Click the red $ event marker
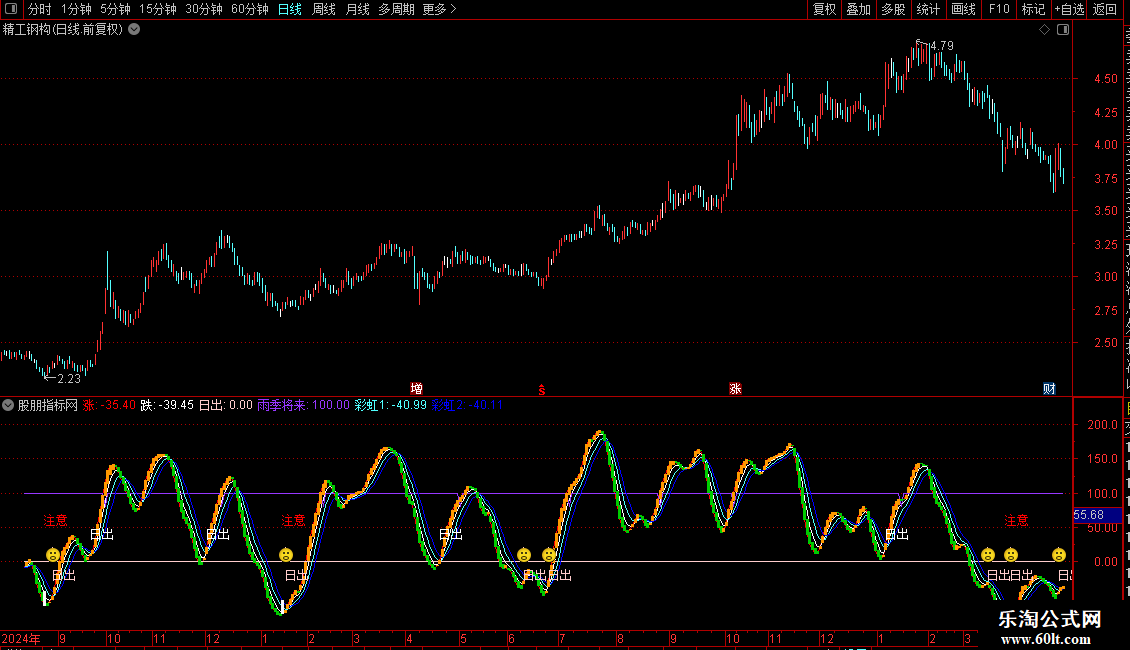 542,390
